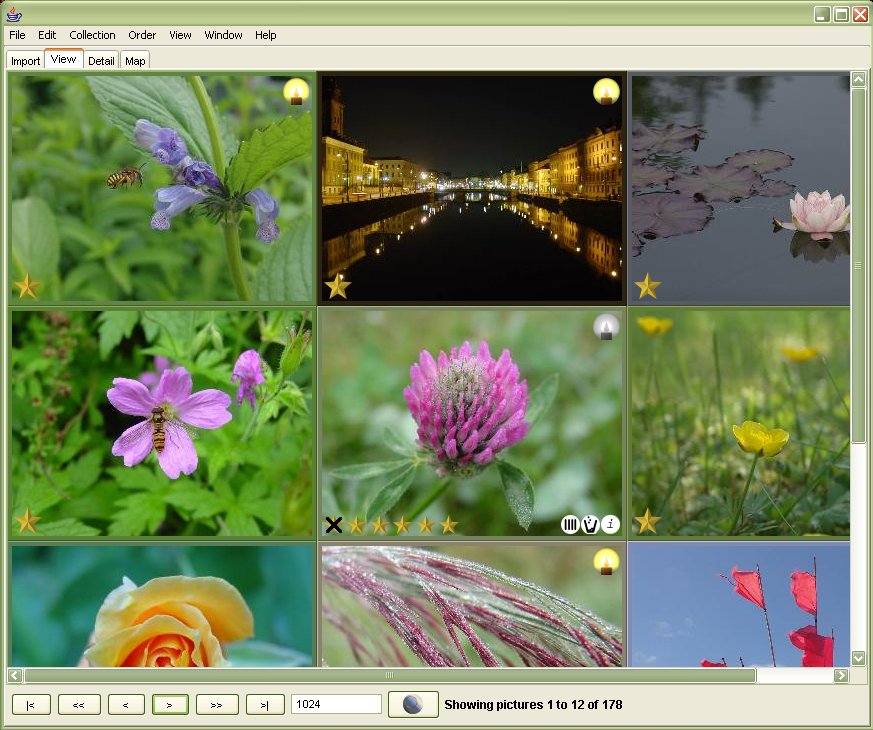The image size is (873, 730).
Task: Jump to the first page with |<
Action: coord(31,705)
